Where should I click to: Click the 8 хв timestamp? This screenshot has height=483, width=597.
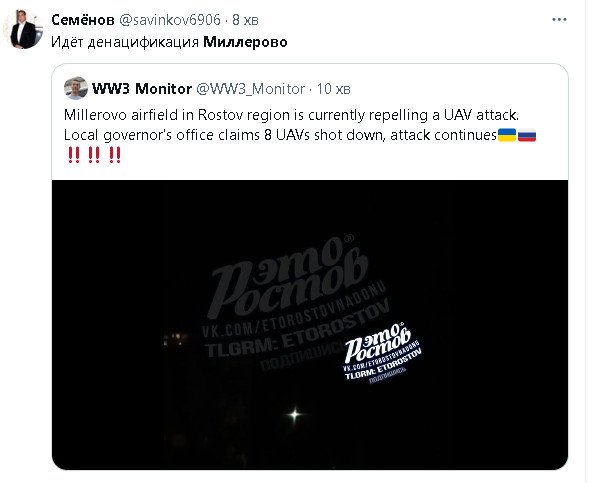click(x=245, y=20)
